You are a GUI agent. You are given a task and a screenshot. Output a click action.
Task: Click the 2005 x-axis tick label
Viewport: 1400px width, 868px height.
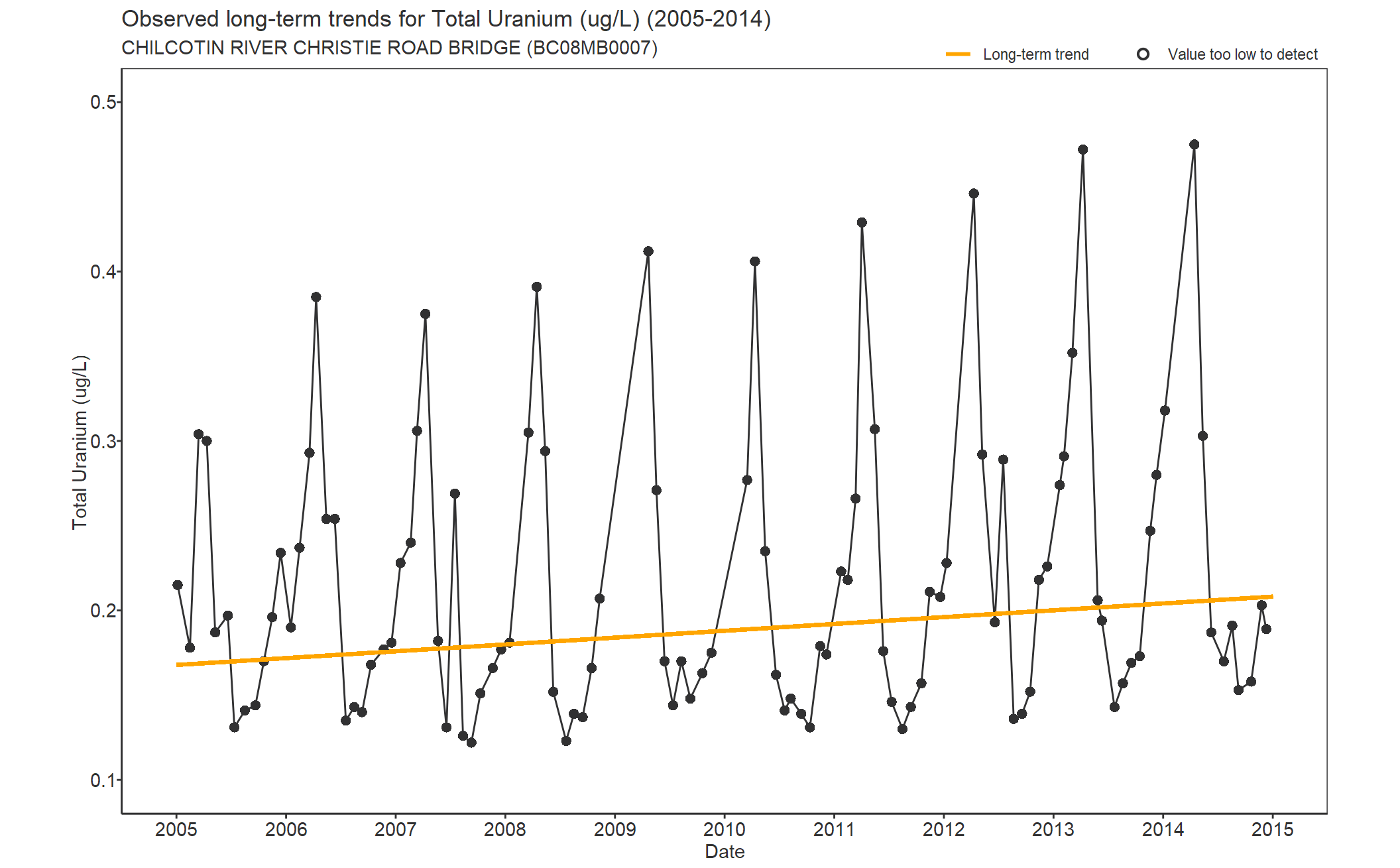176,830
